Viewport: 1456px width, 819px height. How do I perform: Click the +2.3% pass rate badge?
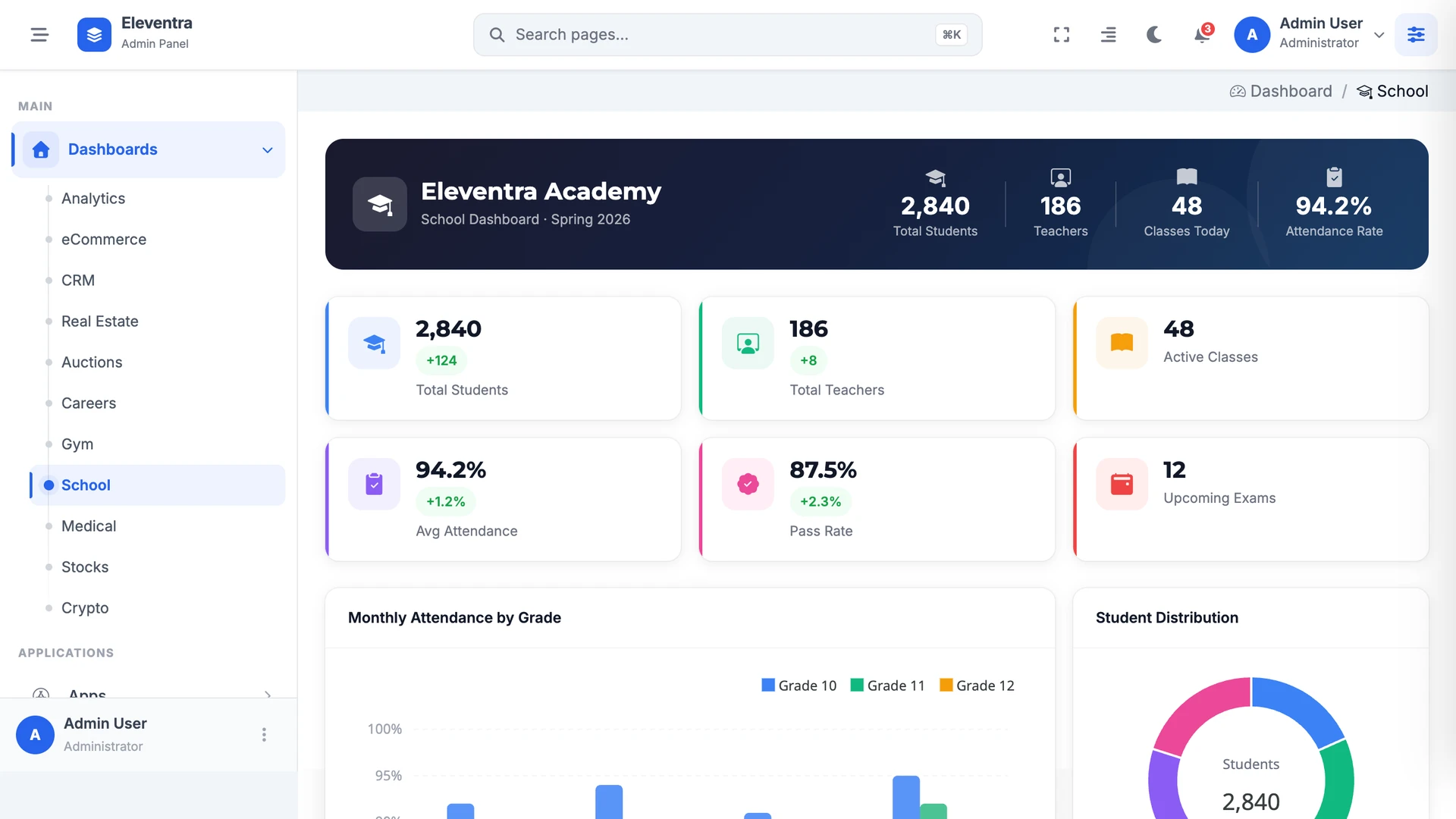(x=821, y=502)
